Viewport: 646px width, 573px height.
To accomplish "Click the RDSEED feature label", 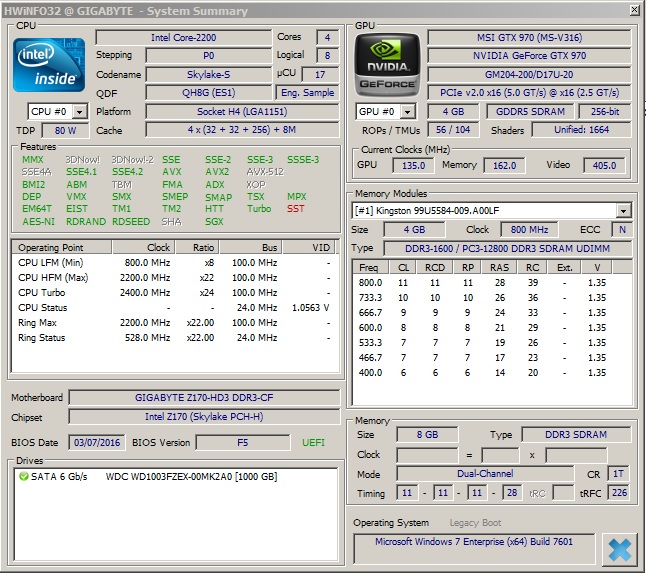I will [x=131, y=222].
